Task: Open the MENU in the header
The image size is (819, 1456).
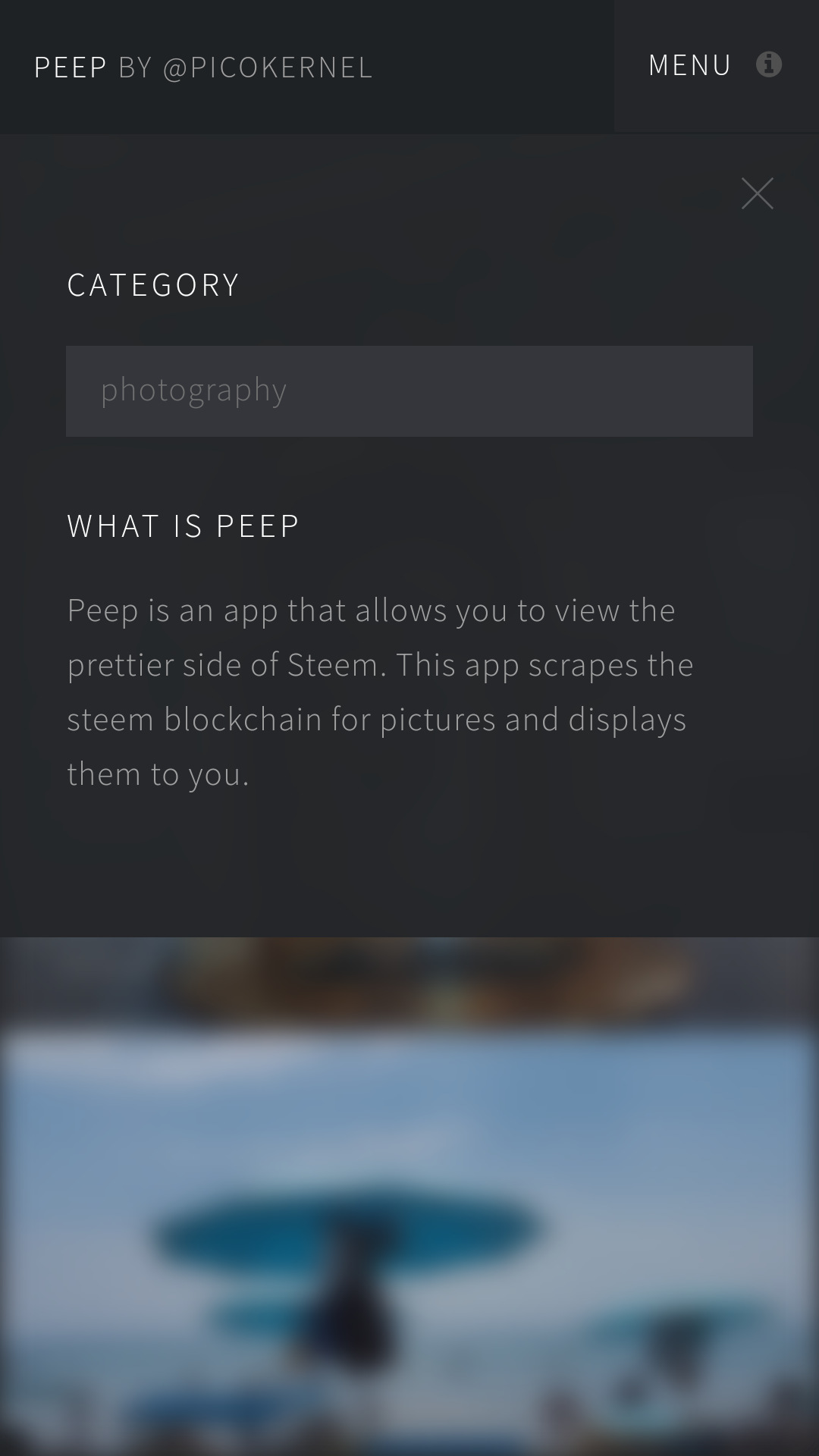Action: tap(689, 65)
